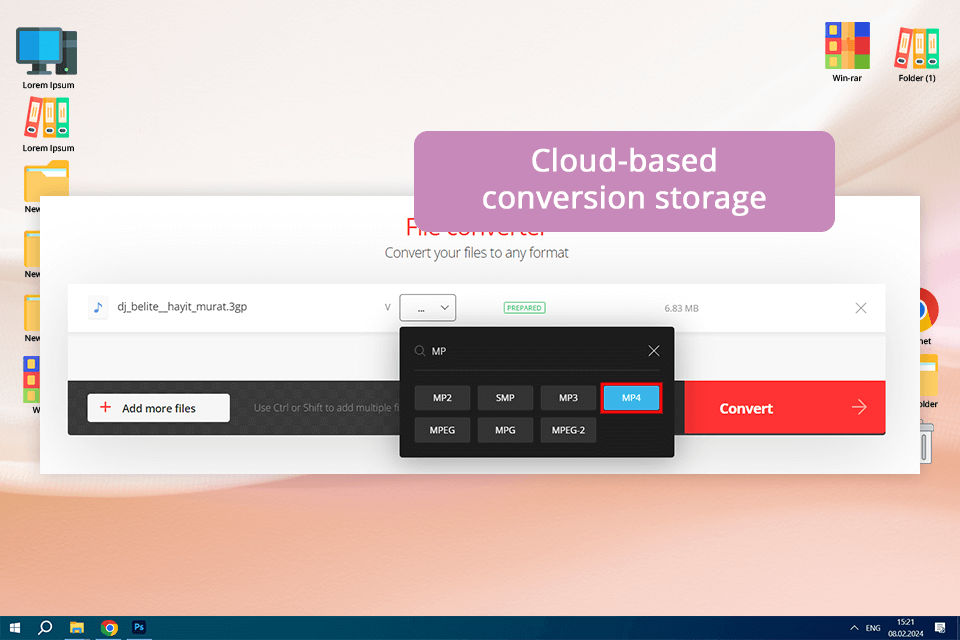Open the Folder (1) desktop icon
960x640 pixels.
(917, 54)
